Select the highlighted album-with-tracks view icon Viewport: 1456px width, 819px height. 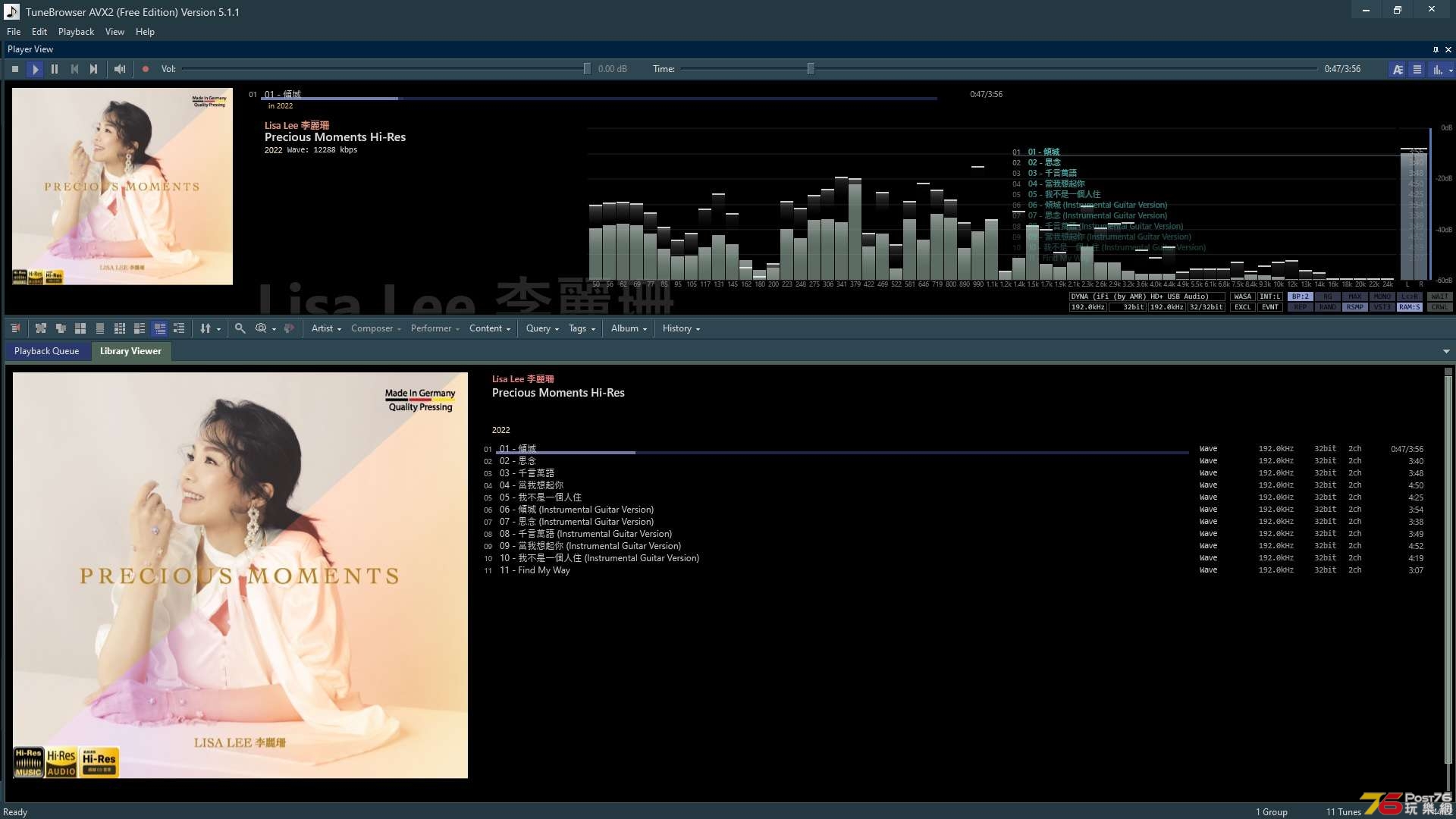(x=159, y=328)
